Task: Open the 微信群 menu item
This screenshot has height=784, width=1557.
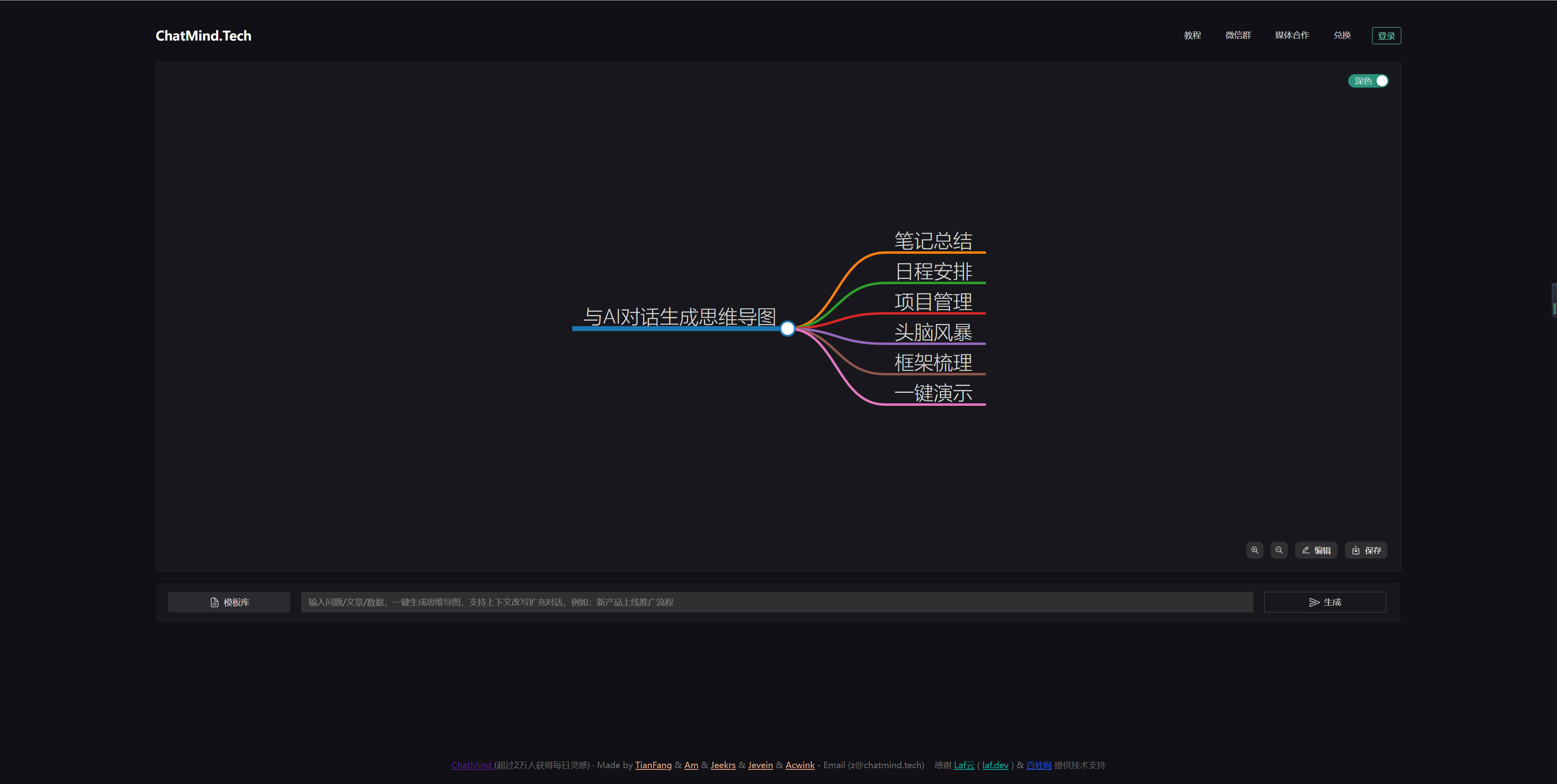Action: click(x=1238, y=35)
